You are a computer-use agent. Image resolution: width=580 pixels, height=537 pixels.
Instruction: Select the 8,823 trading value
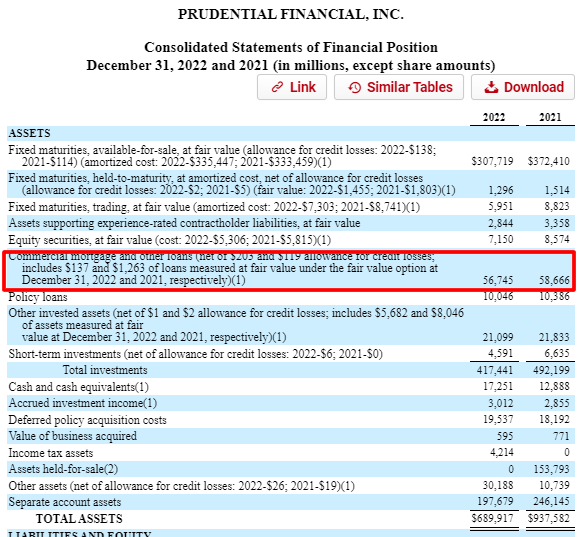[x=557, y=206]
